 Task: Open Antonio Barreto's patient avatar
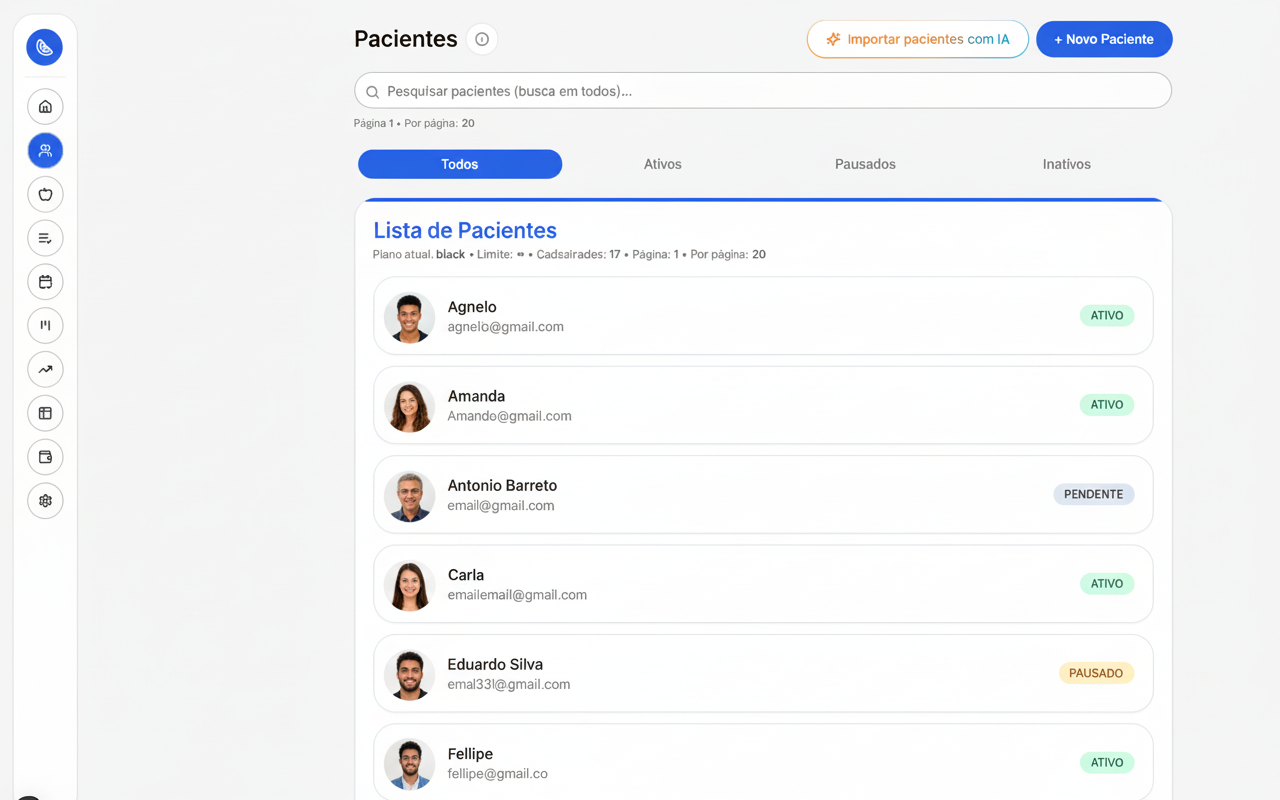coord(409,496)
